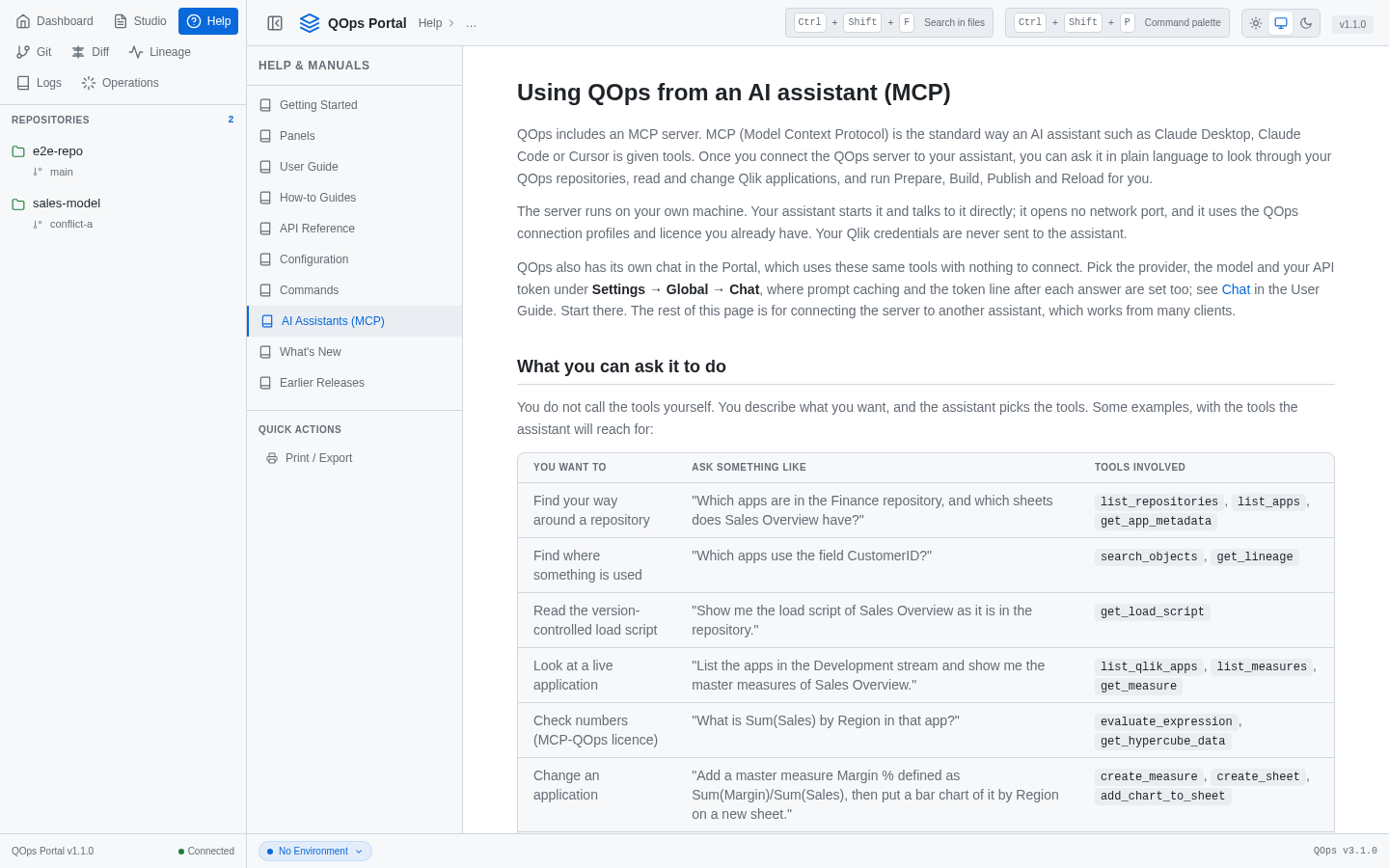The image size is (1389, 868).
Task: Open the Dashboard view
Action: (x=55, y=21)
